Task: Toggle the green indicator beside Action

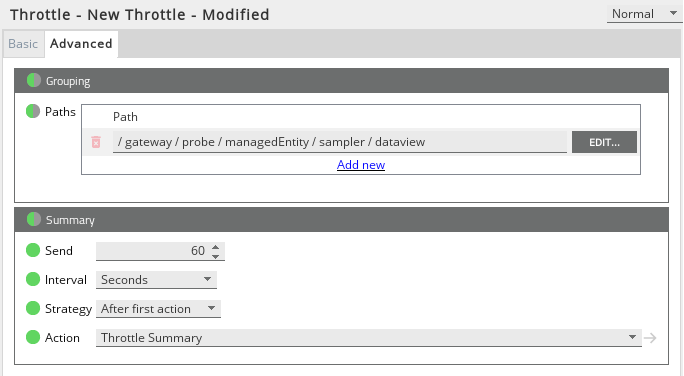Action: click(x=33, y=337)
